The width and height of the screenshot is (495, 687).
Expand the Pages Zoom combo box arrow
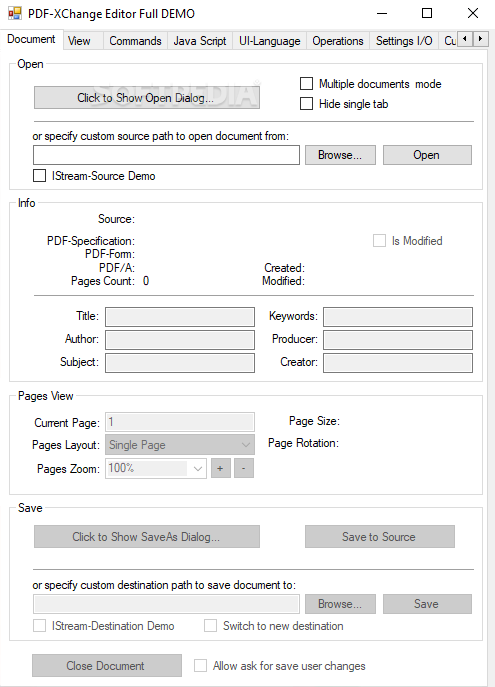[198, 469]
